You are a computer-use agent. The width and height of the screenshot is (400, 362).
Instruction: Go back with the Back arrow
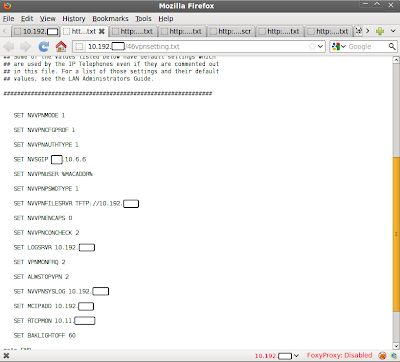pyautogui.click(x=8, y=47)
